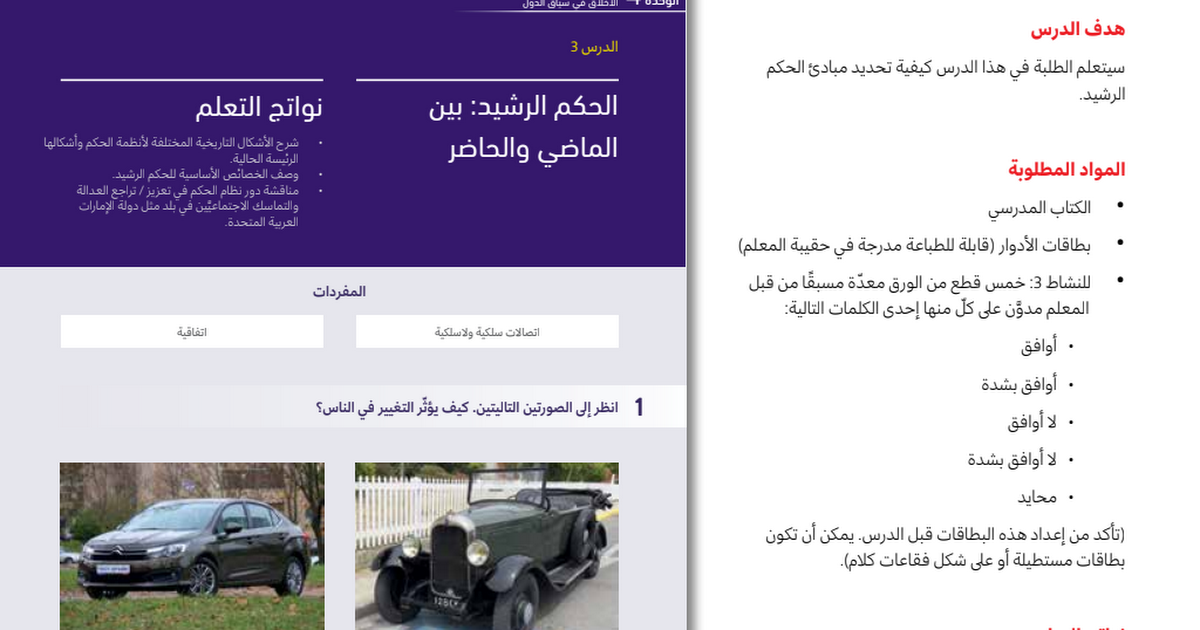Viewport: 1200px width, 630px height.
Task: Click the 'المفردات' heading
Action: click(x=340, y=292)
